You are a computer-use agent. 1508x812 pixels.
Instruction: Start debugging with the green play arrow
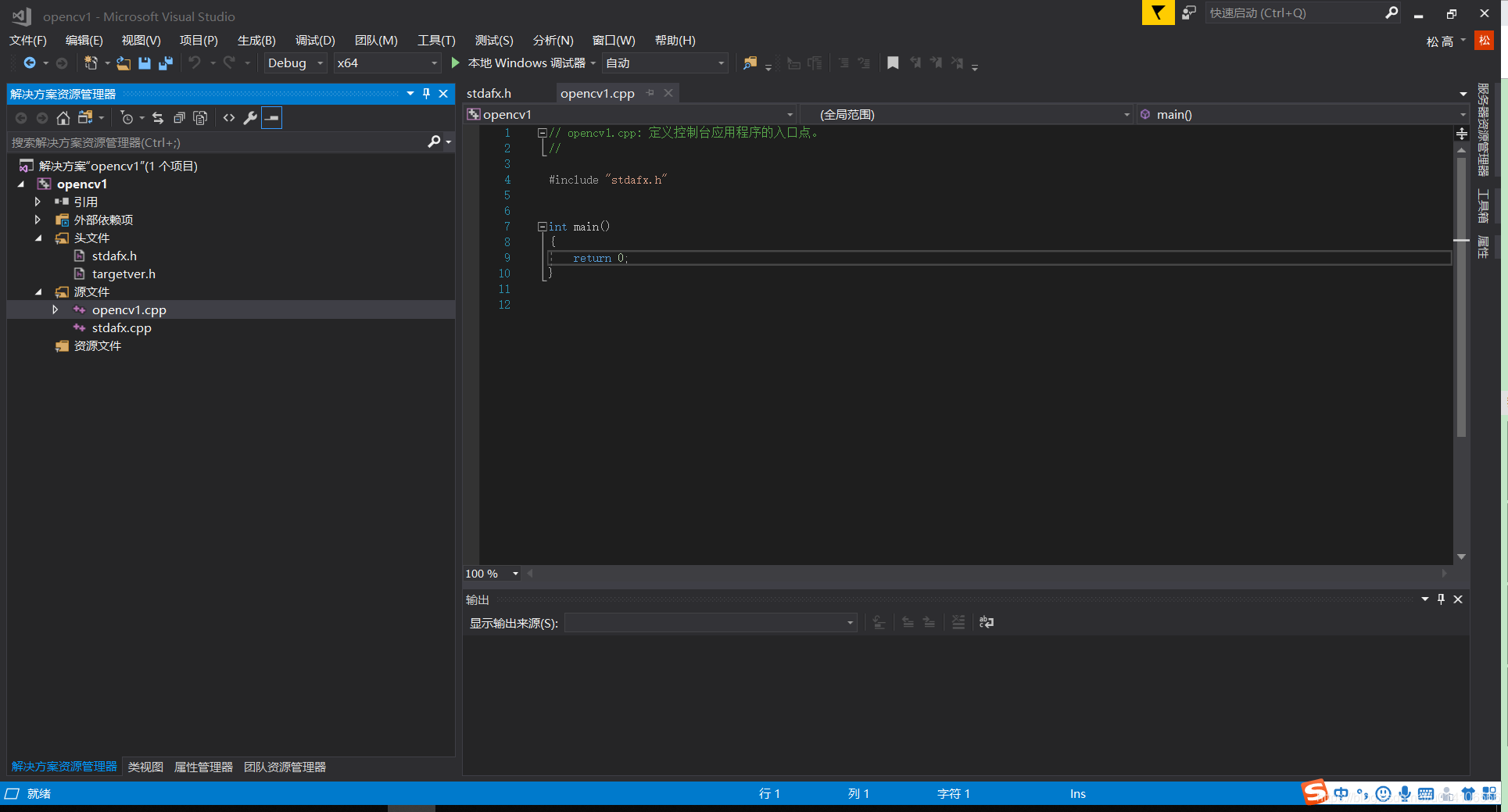click(456, 63)
